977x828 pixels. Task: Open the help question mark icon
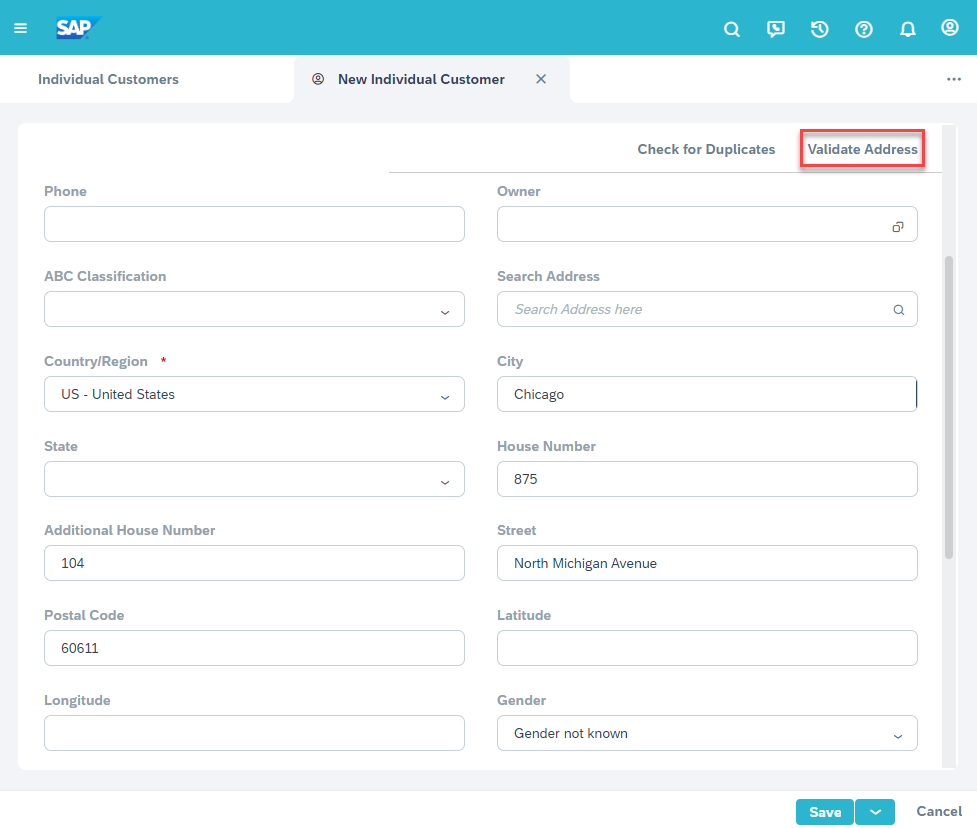[x=864, y=29]
